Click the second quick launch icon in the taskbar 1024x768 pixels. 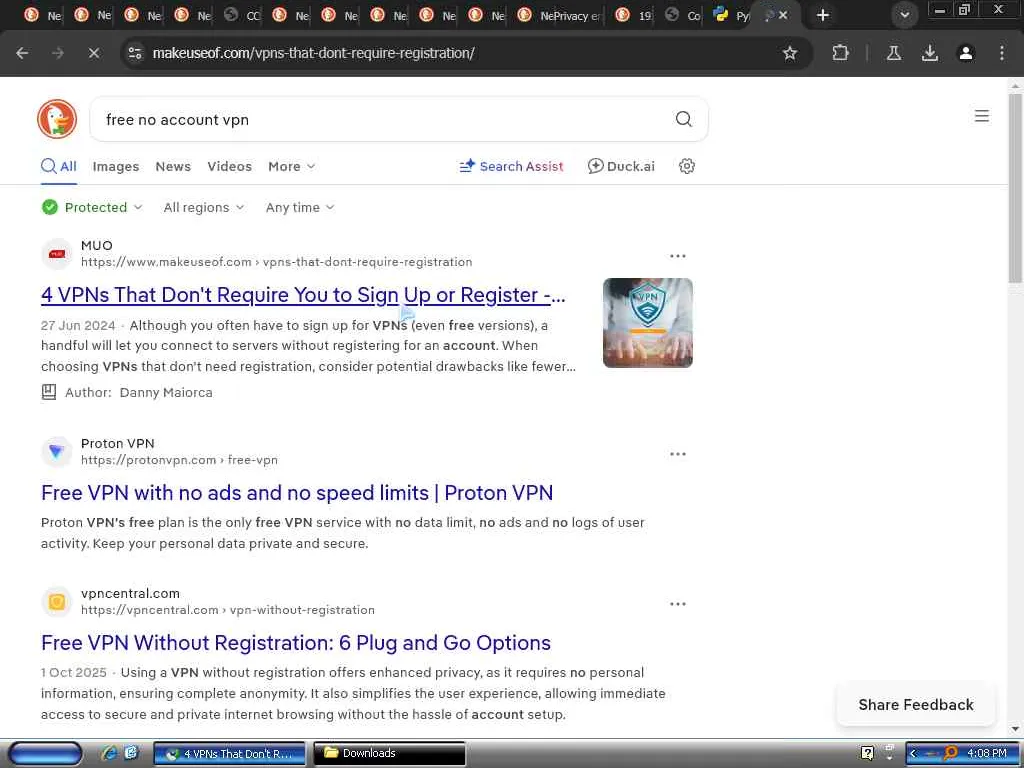coord(131,753)
